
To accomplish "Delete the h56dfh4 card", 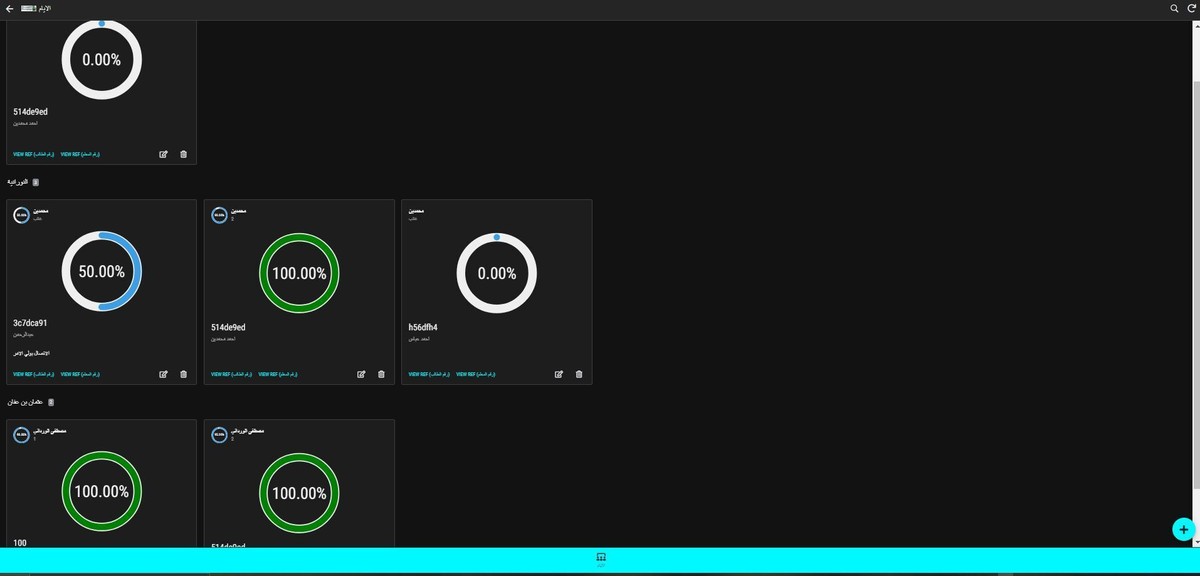I will 579,374.
